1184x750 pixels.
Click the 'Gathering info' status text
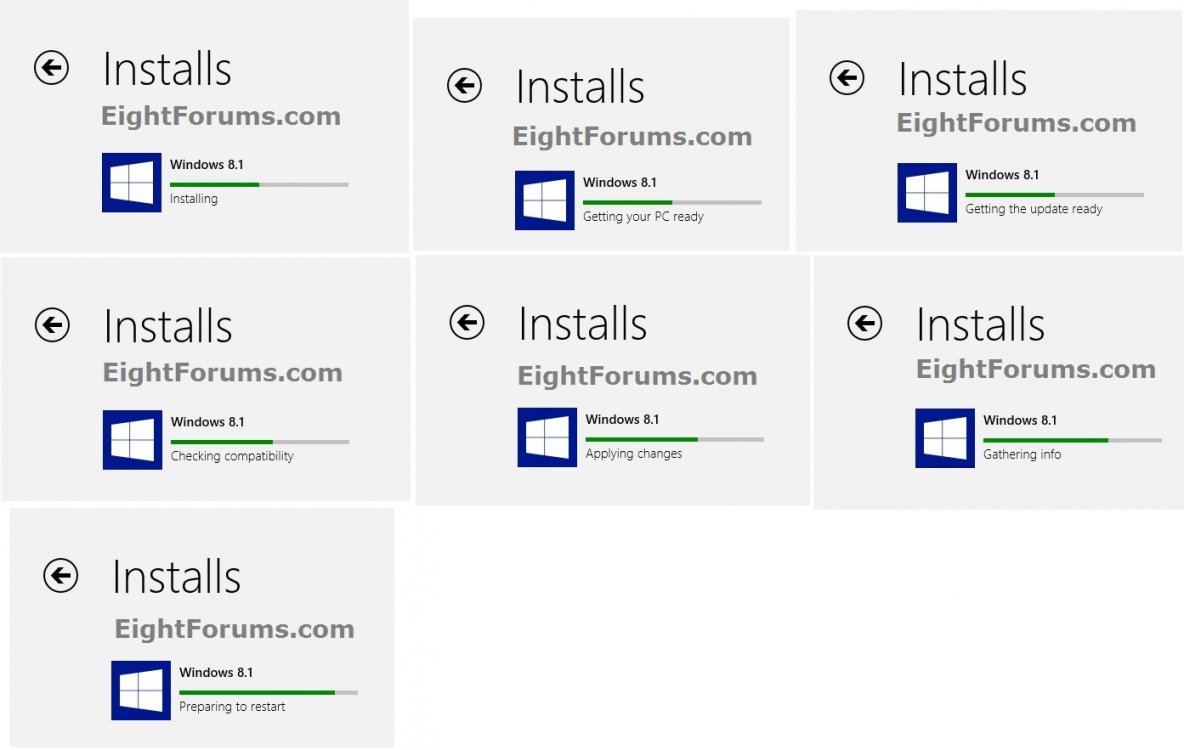[x=1022, y=455]
